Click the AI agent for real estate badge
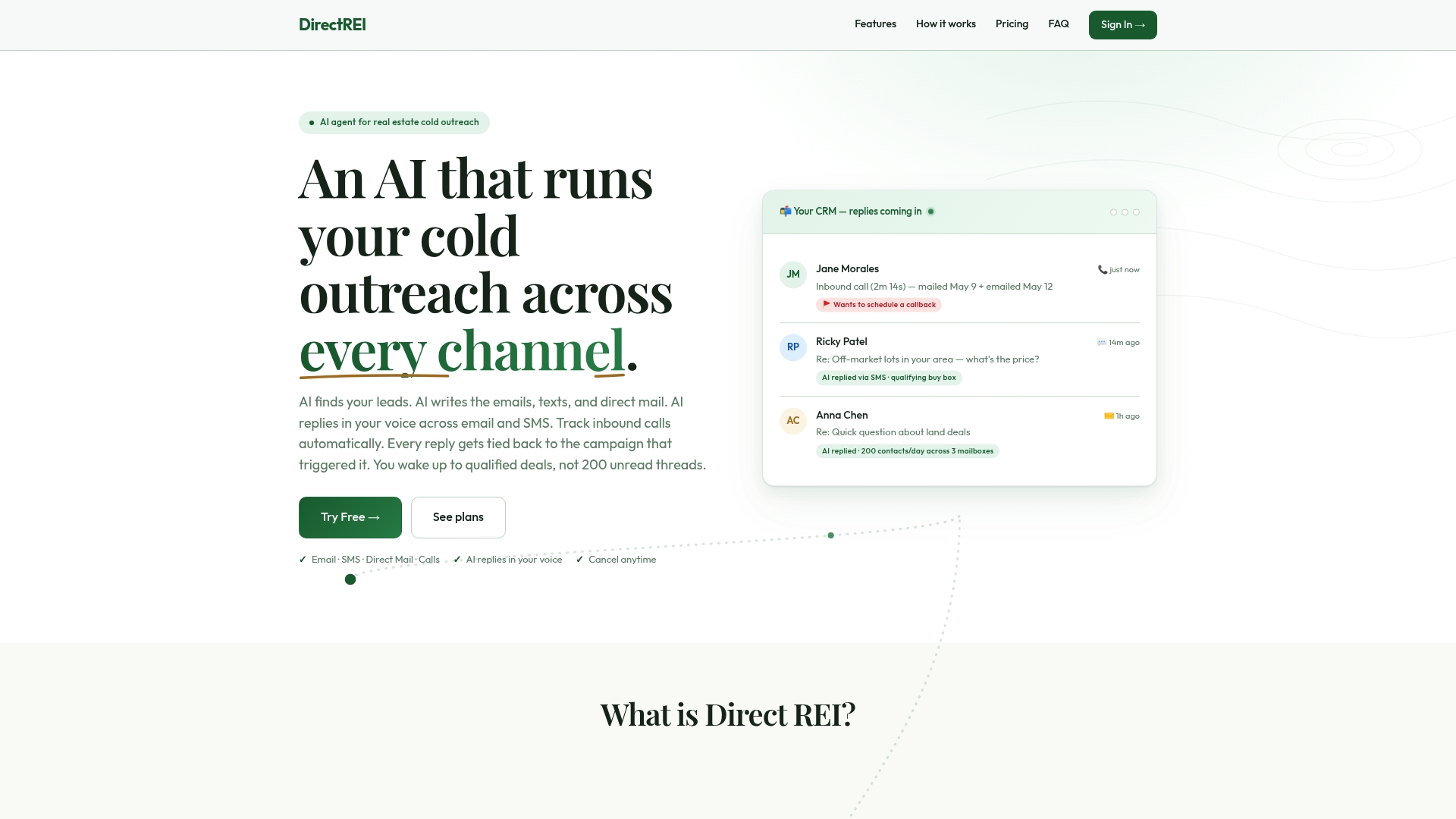This screenshot has width=1456, height=819. [x=394, y=122]
